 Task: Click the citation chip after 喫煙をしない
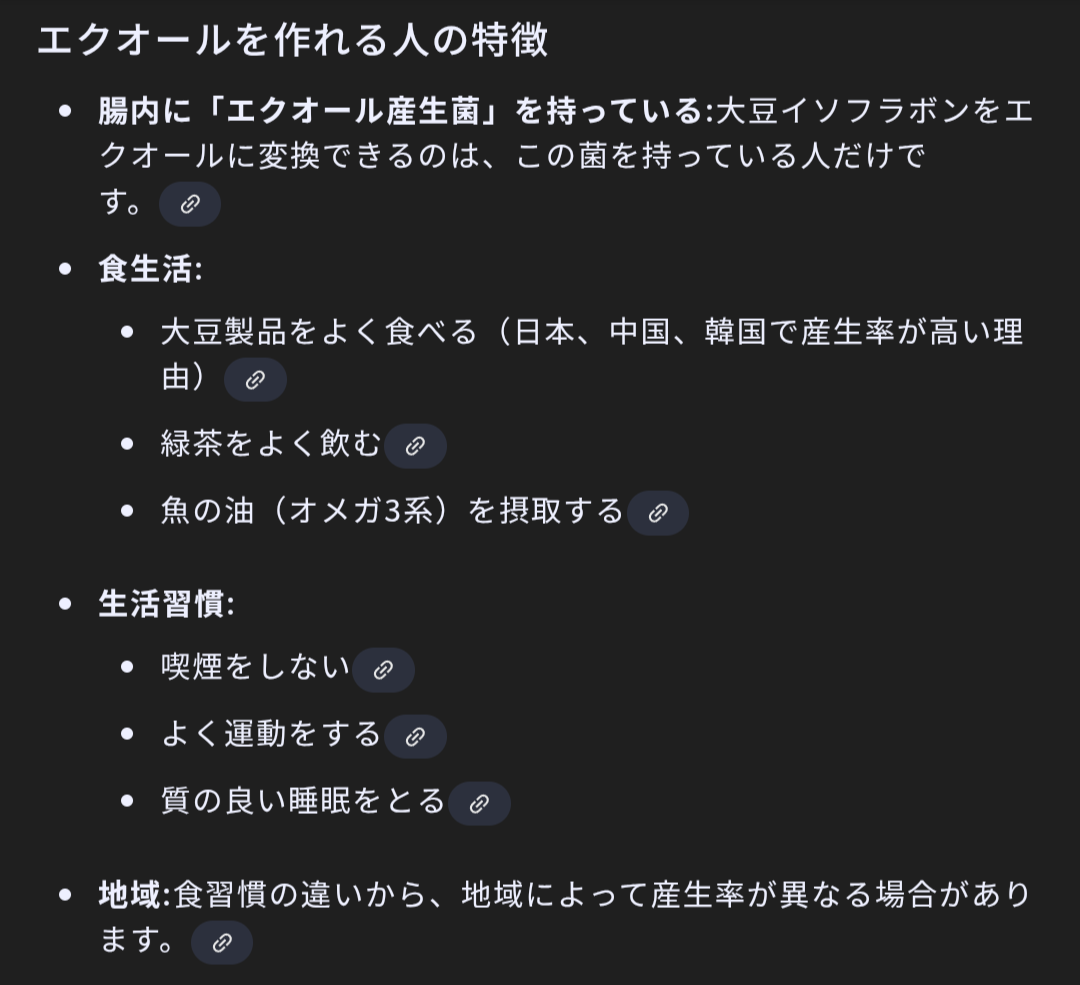pyautogui.click(x=383, y=670)
